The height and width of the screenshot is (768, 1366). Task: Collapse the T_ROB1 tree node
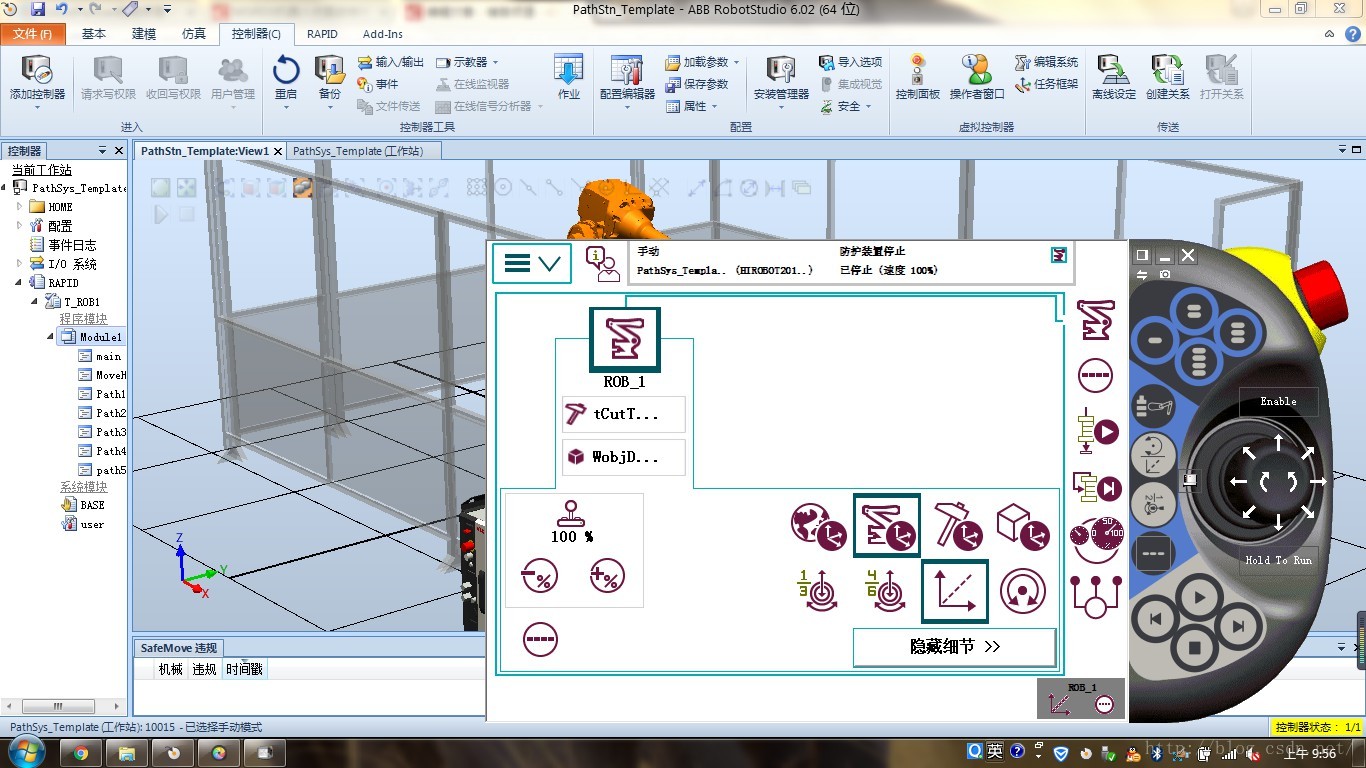(x=35, y=301)
